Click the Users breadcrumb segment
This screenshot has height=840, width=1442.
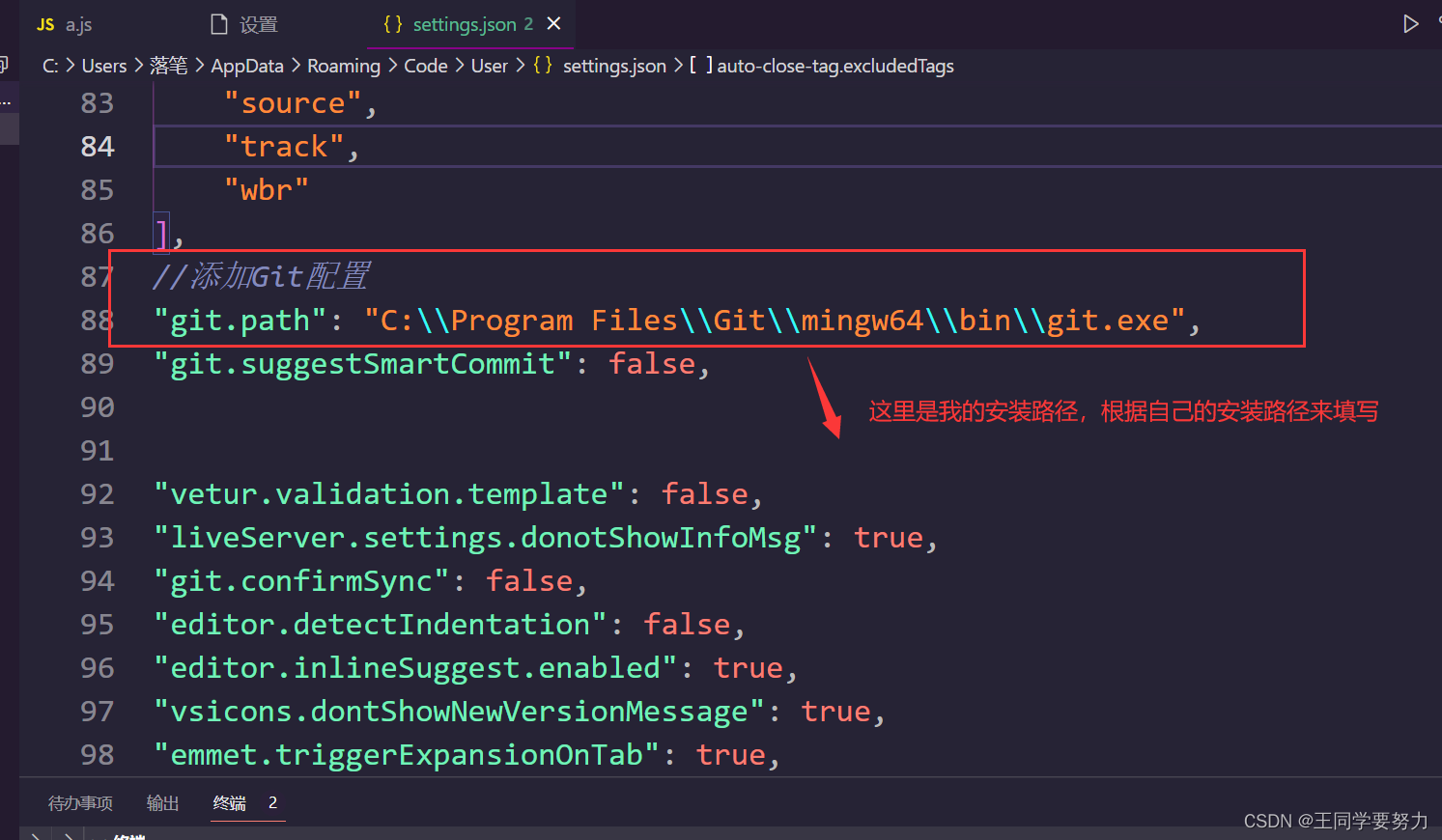coord(104,66)
